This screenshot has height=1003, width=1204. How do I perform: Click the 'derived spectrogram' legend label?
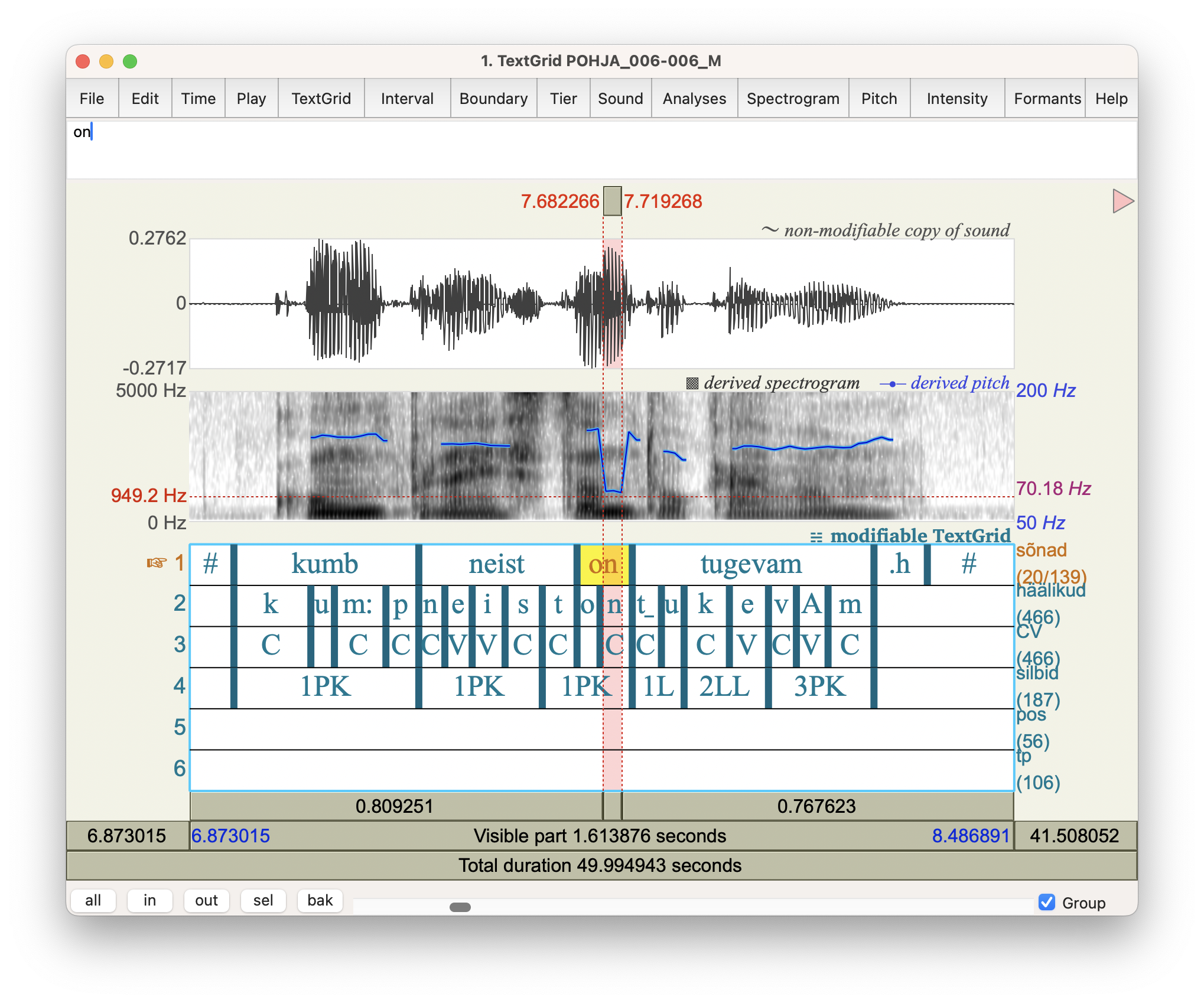[x=781, y=383]
